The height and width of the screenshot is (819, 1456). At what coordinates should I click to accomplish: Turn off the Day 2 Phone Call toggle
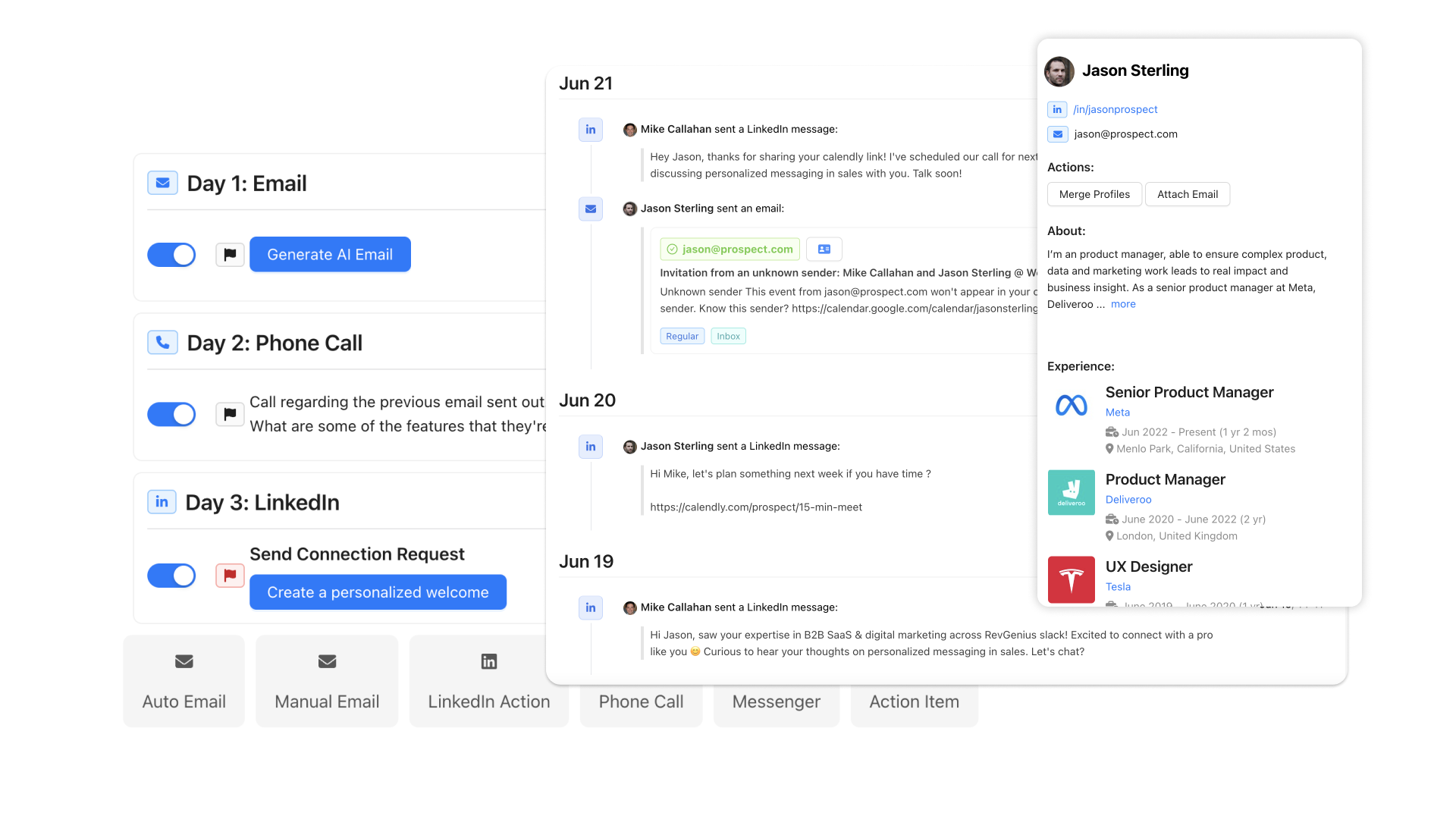[172, 414]
